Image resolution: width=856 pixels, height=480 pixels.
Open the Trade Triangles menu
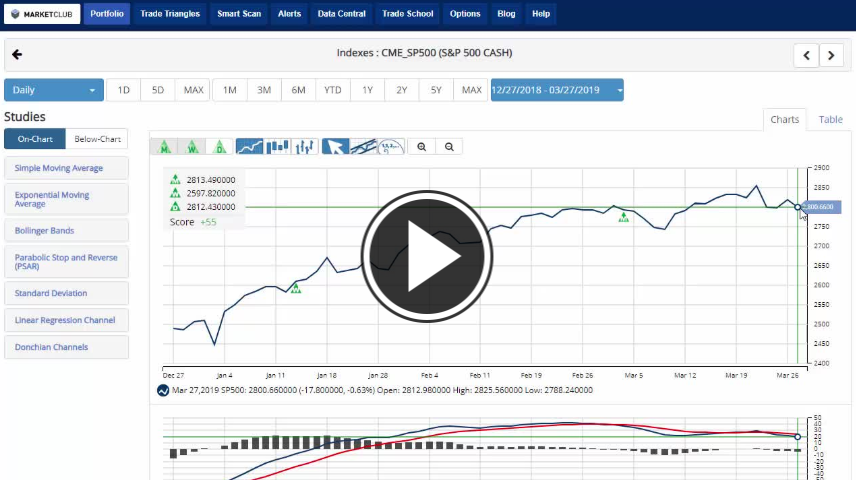(x=170, y=14)
